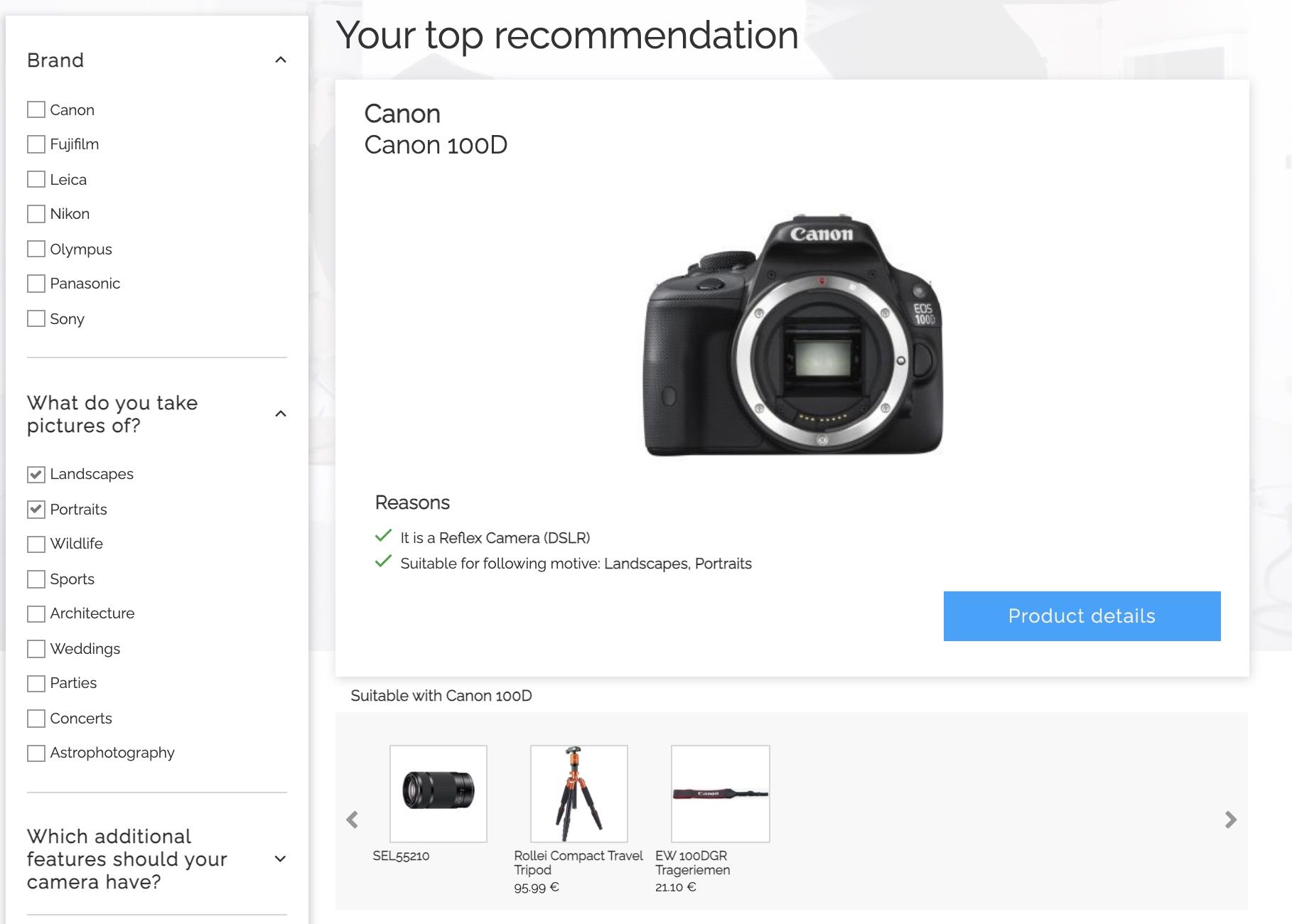Click the Product details button
This screenshot has width=1292, height=924.
click(x=1082, y=616)
